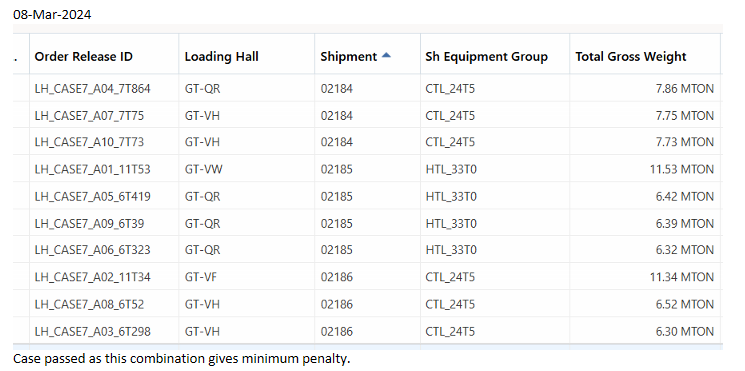Click GT-QR in the LH_CASE7_A04_7T864 row
This screenshot has height=371, width=745.
pos(202,89)
